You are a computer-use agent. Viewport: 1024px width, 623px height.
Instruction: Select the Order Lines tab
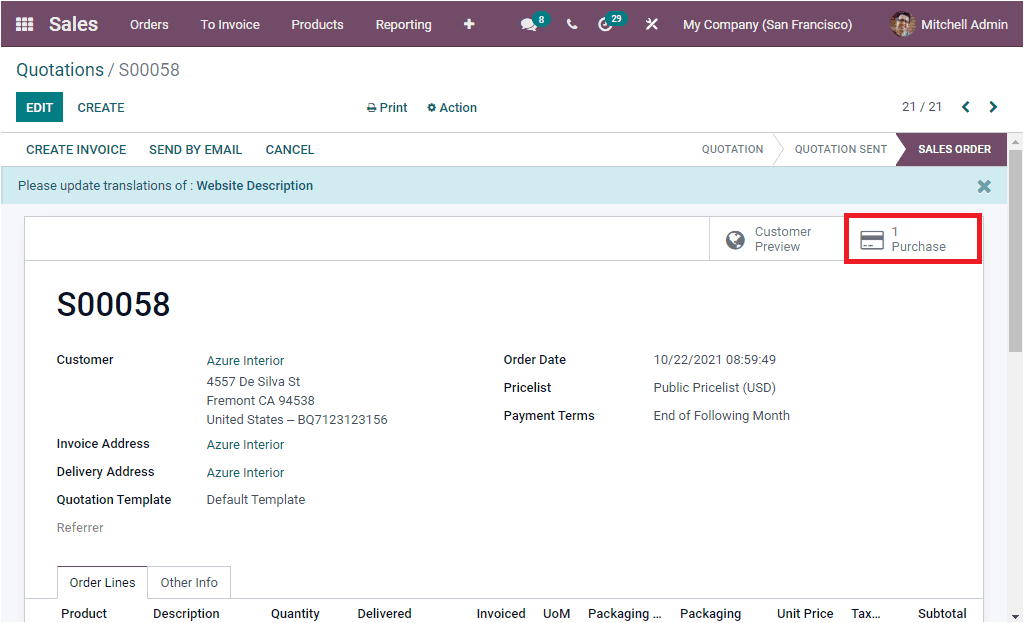coord(101,582)
